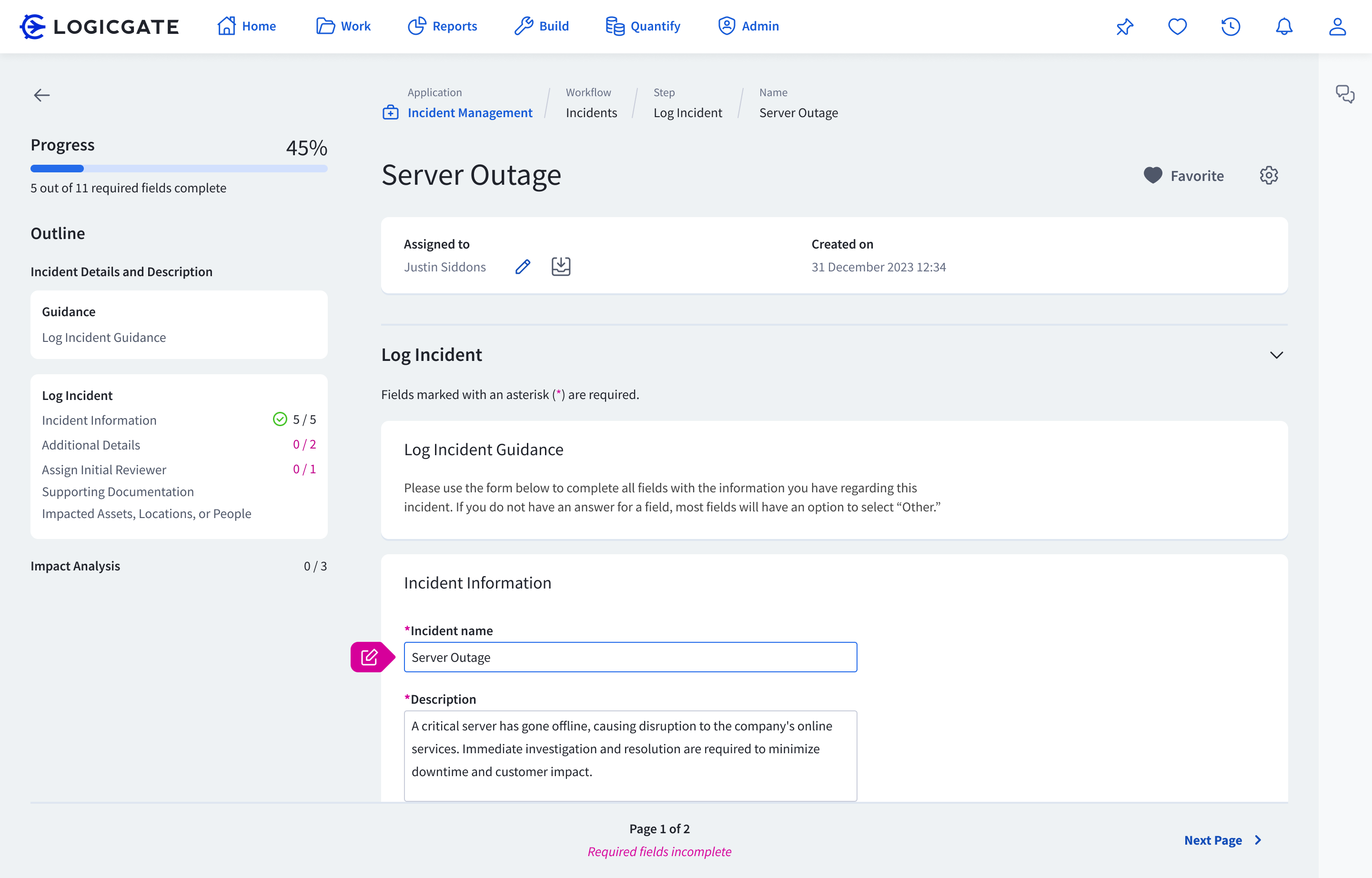Viewport: 1372px width, 878px height.
Task: Open Incident Management application breadcrumb
Action: (x=470, y=112)
